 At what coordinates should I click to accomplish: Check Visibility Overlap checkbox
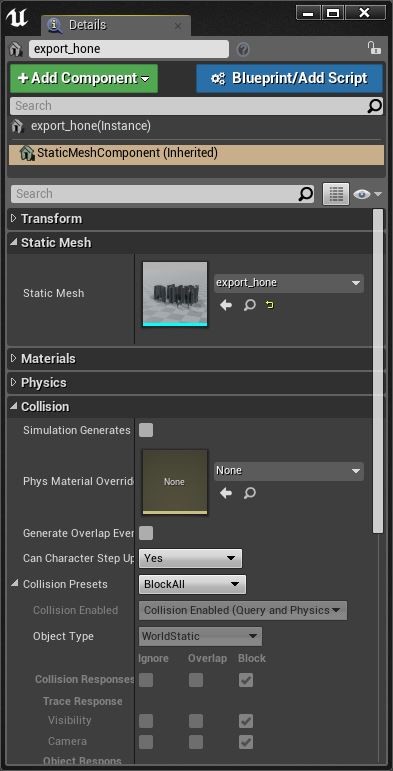(196, 721)
